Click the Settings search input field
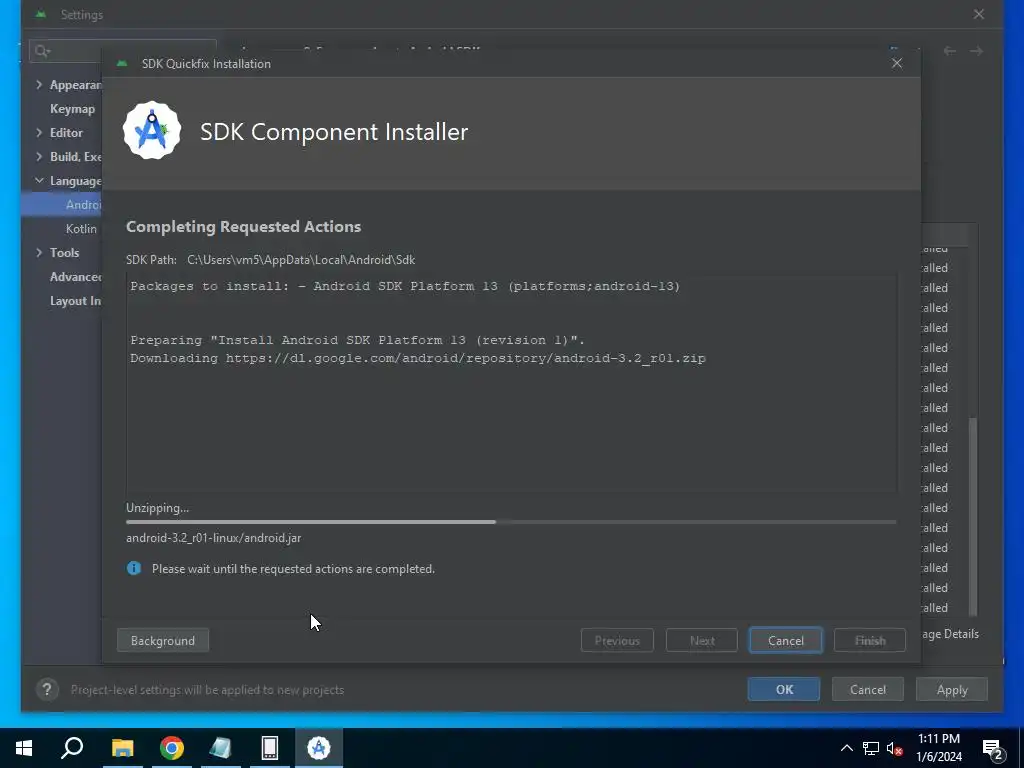Image resolution: width=1024 pixels, height=768 pixels. click(122, 51)
